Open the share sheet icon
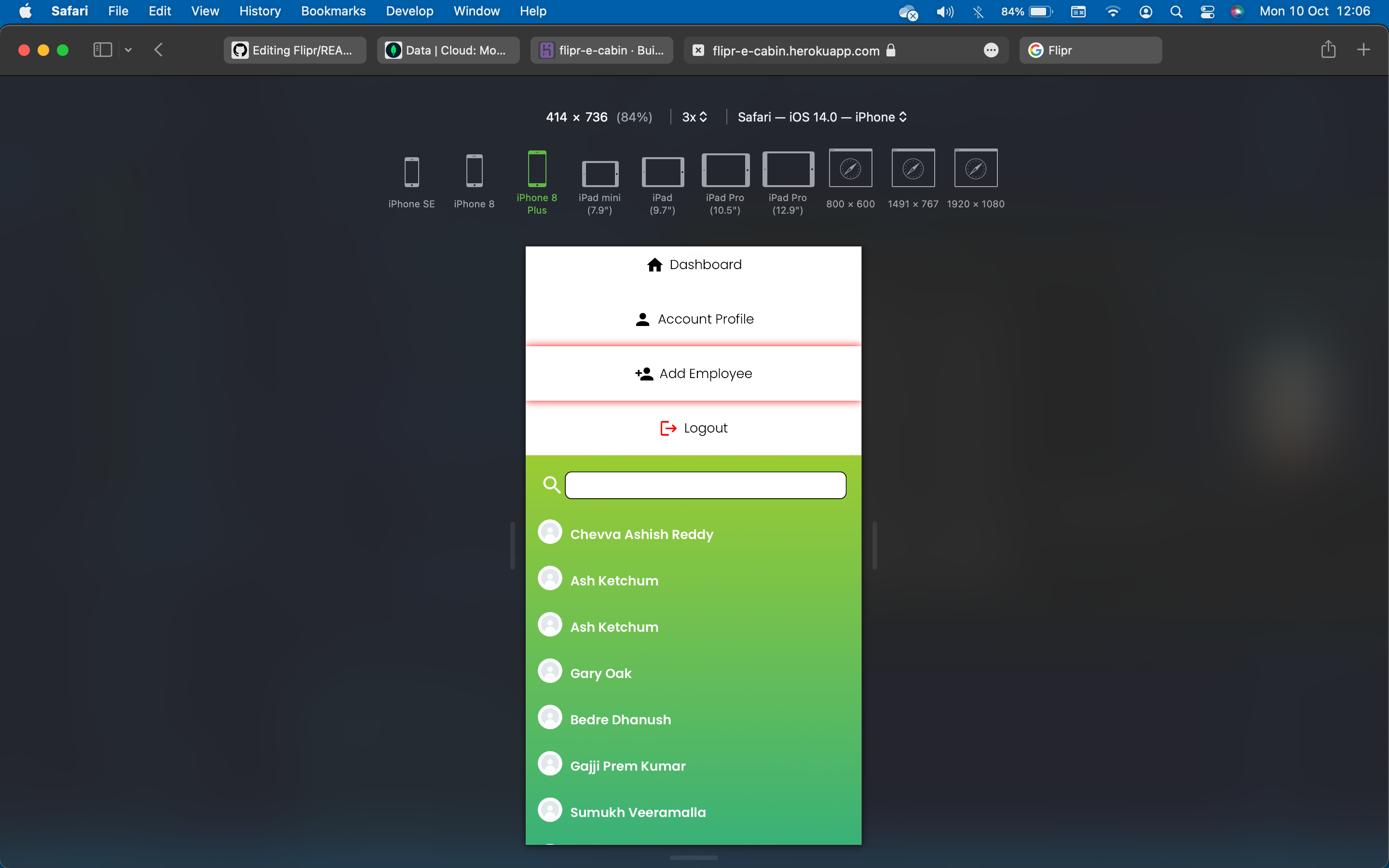 [1328, 50]
